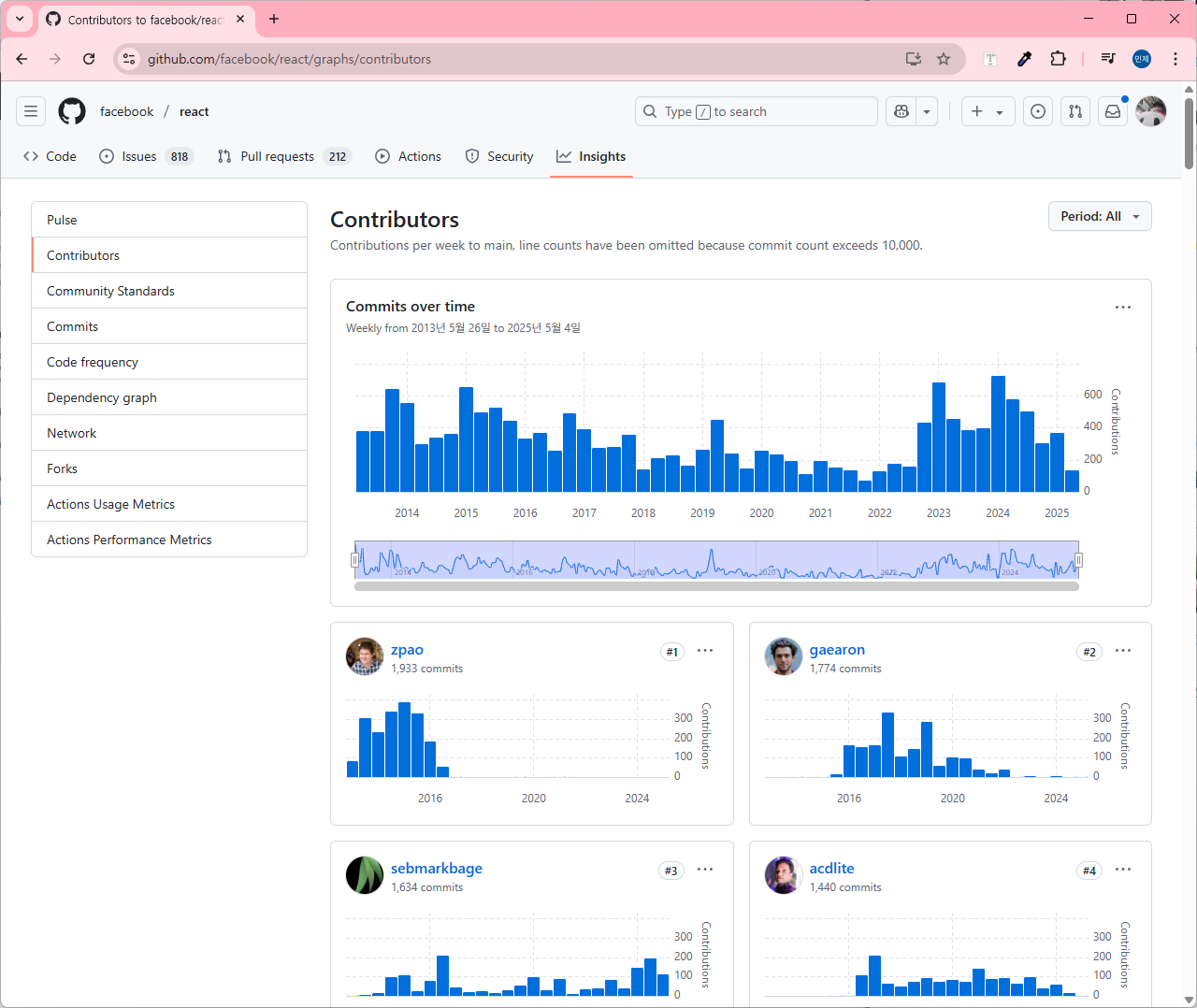Go to the Code tab
The width and height of the screenshot is (1197, 1008).
pyautogui.click(x=50, y=156)
